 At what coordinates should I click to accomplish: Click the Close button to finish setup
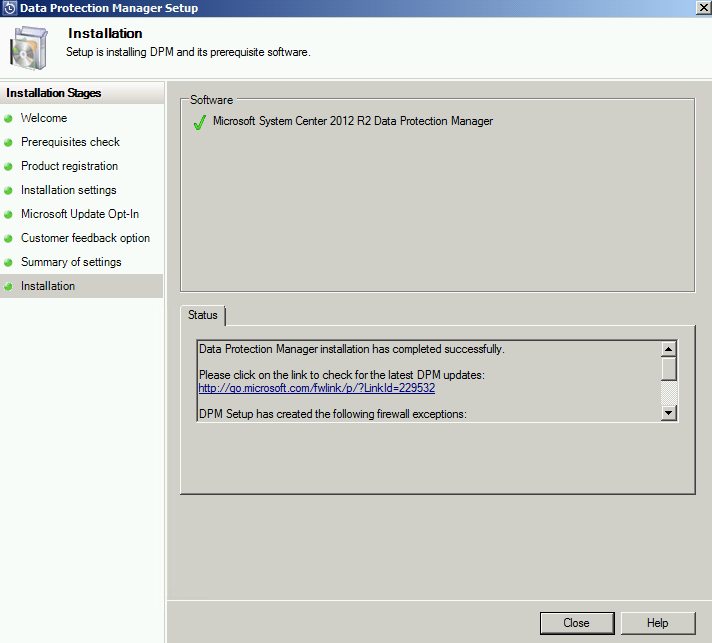(x=577, y=623)
